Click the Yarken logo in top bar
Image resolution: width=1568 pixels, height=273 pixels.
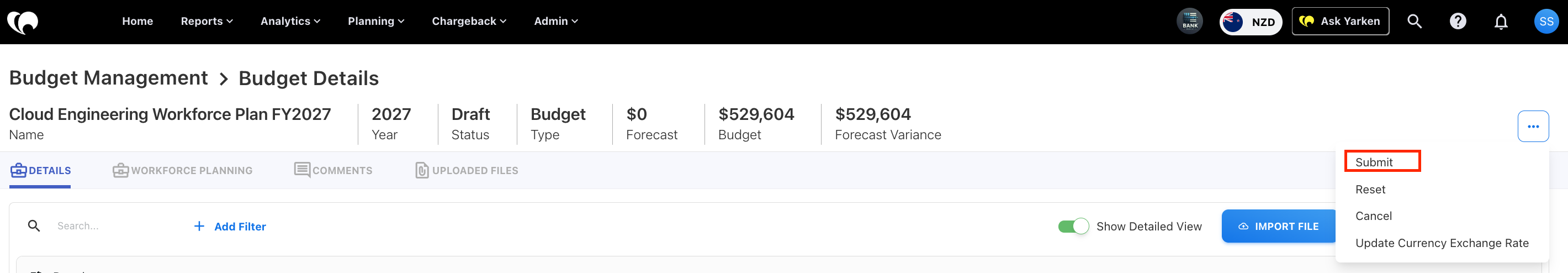[23, 22]
